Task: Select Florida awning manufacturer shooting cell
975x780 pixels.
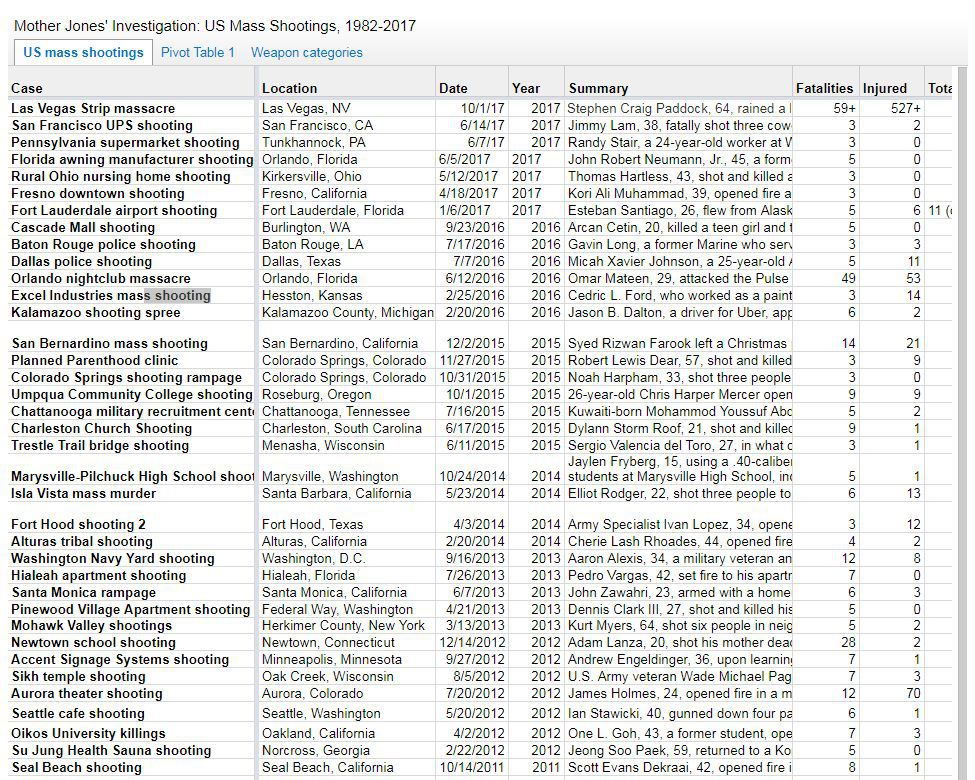Action: (x=132, y=159)
